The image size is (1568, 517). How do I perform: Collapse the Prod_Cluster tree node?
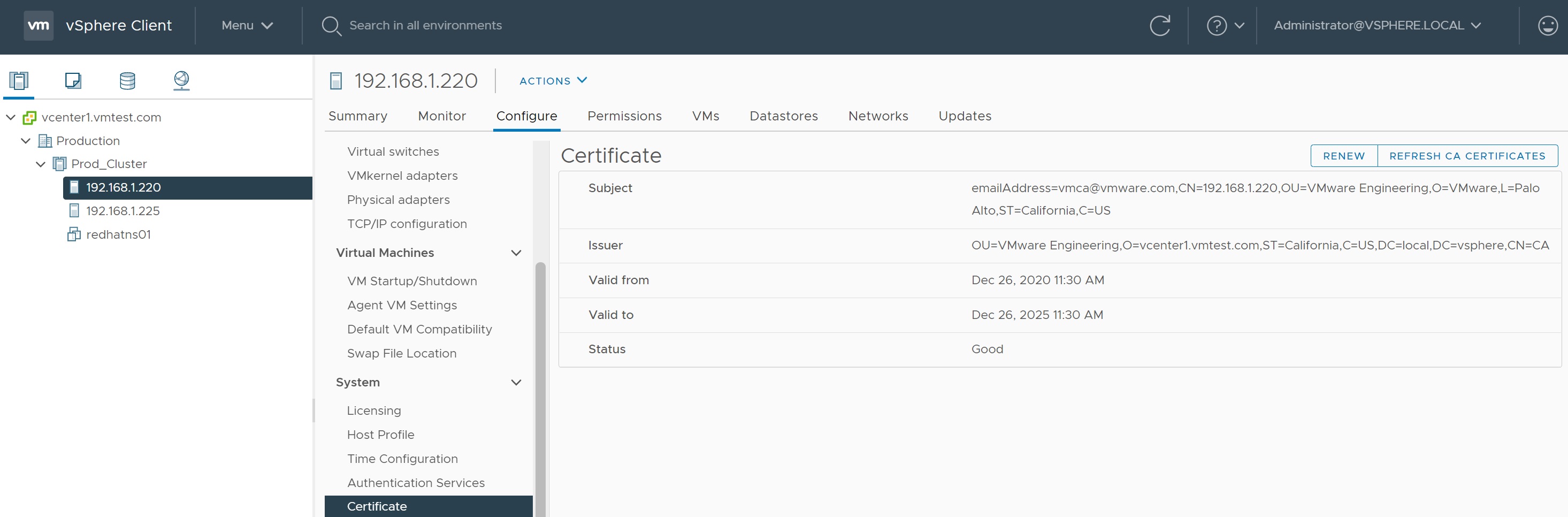tap(41, 164)
